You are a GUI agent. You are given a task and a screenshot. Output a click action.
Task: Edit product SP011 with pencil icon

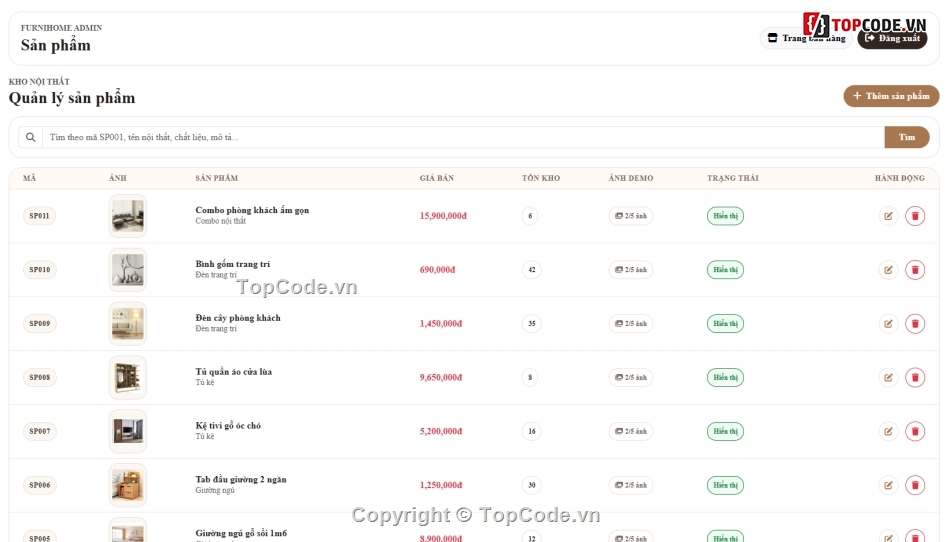pos(888,216)
